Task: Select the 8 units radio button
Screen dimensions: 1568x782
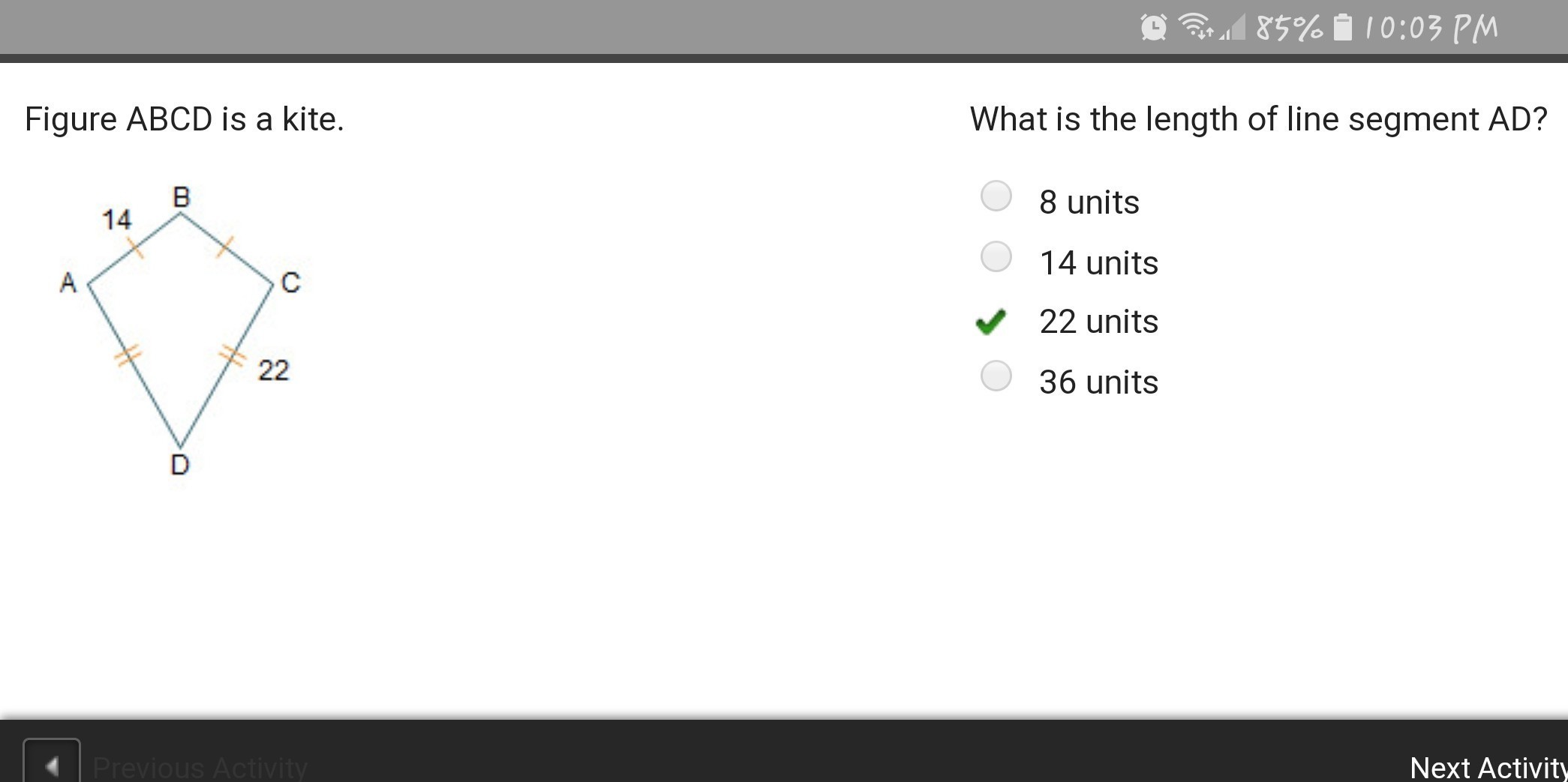Action: pos(996,196)
